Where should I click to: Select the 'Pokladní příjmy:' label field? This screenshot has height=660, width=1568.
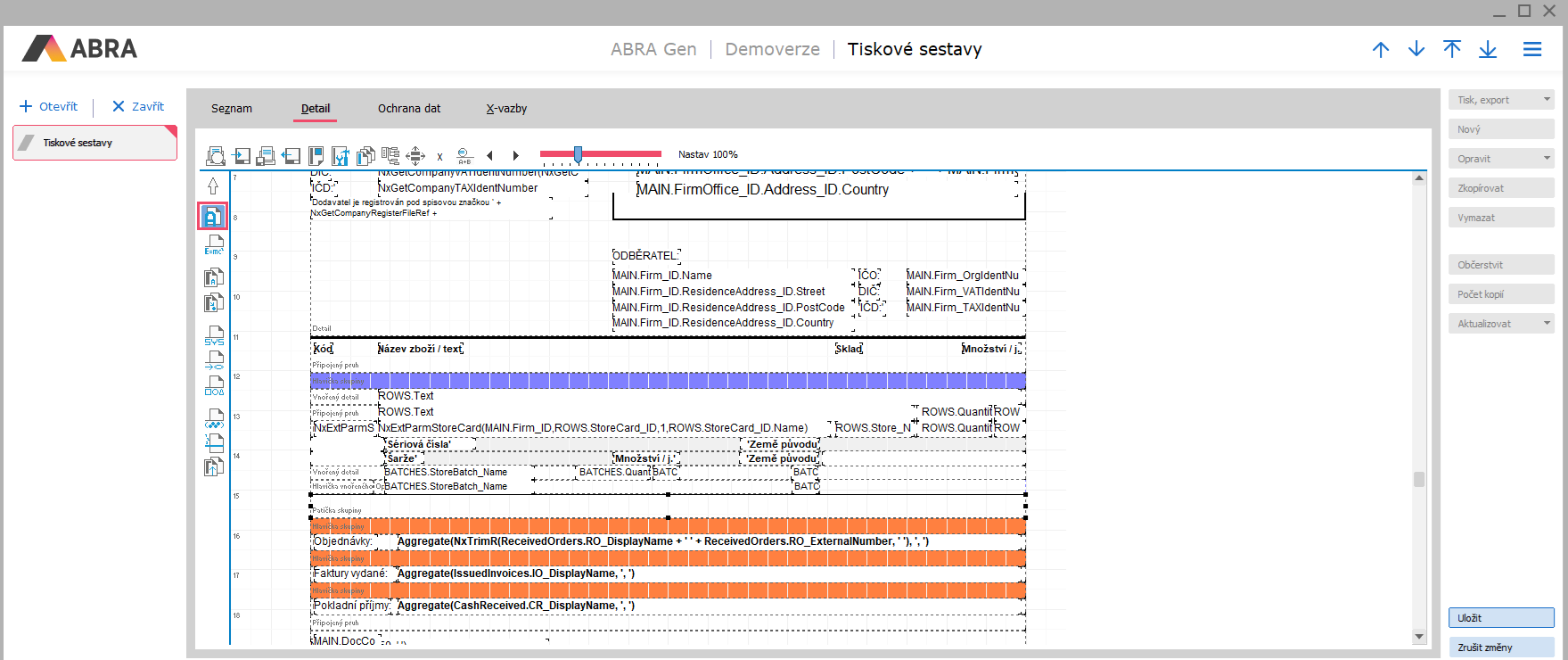[x=352, y=606]
